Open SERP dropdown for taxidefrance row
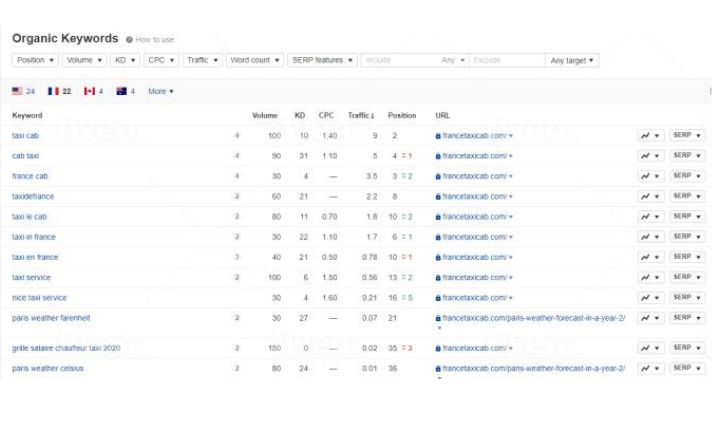Image resolution: width=712 pixels, height=430 pixels. point(687,196)
